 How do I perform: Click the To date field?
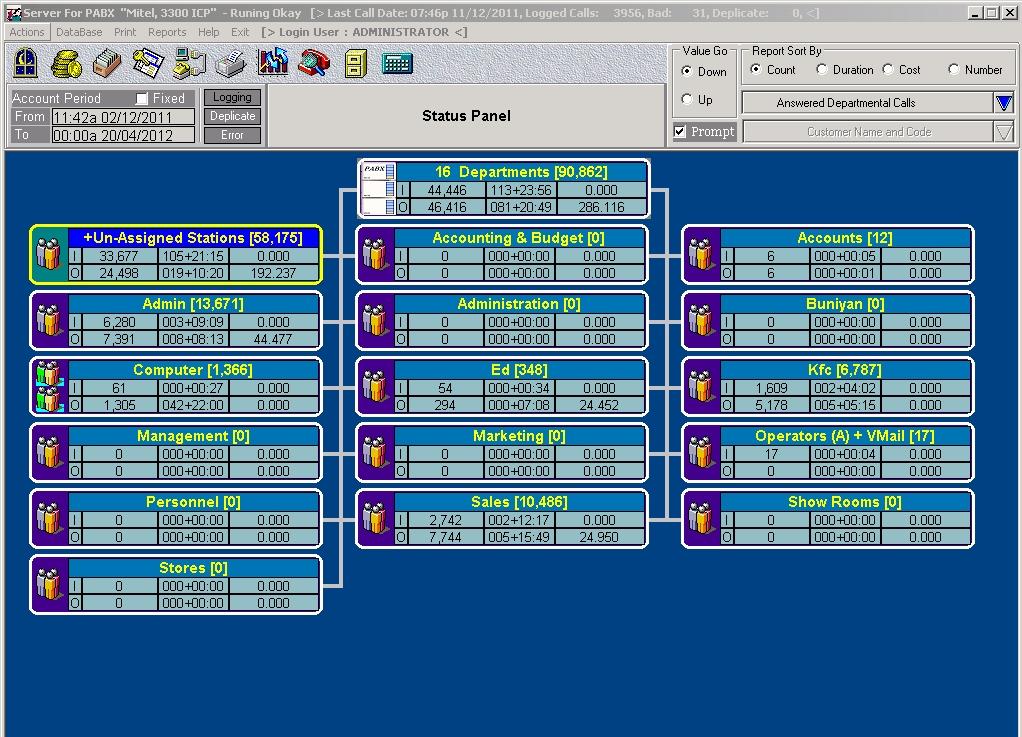pyautogui.click(x=123, y=135)
